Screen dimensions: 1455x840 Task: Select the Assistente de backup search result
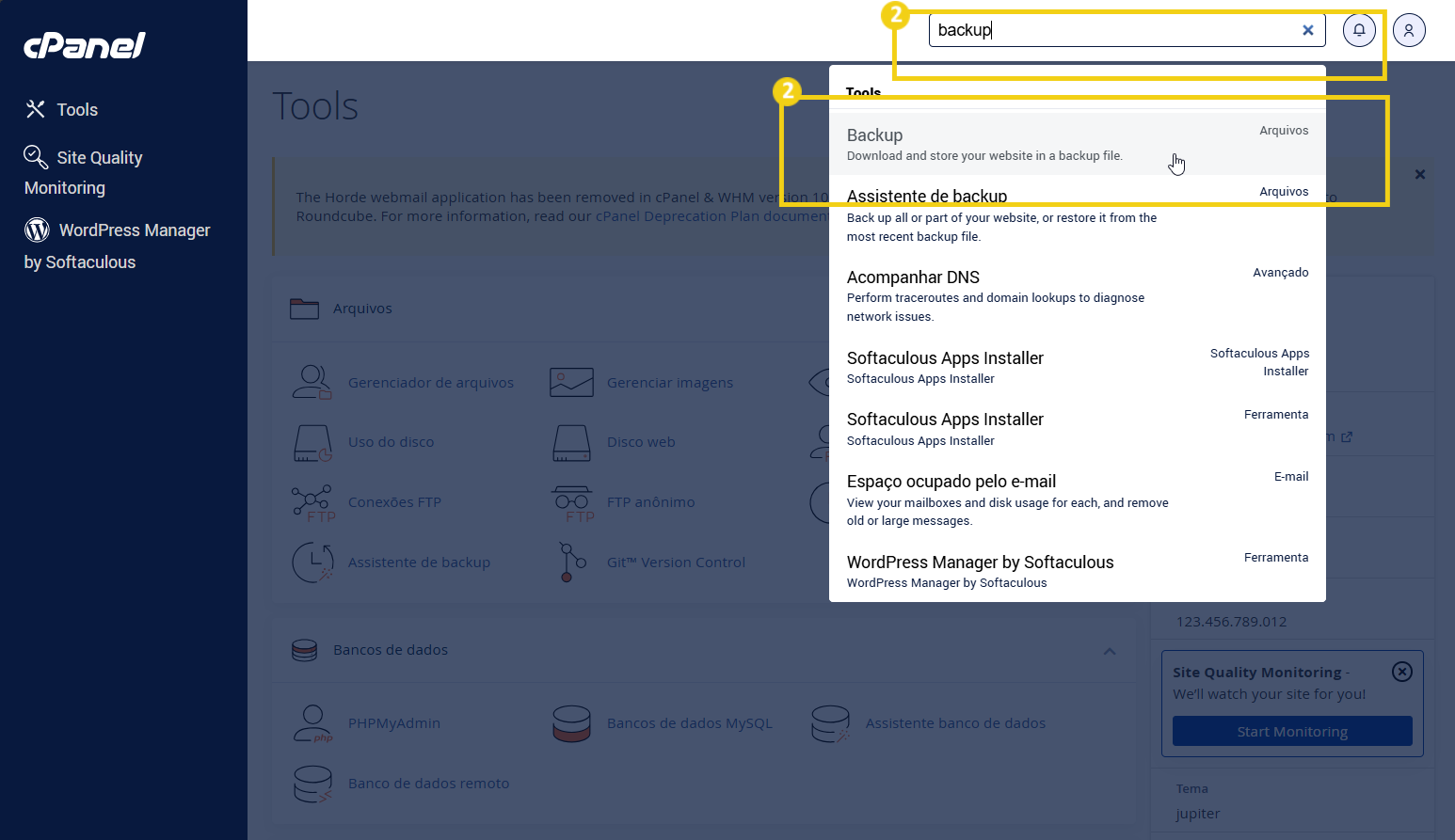tap(1078, 215)
